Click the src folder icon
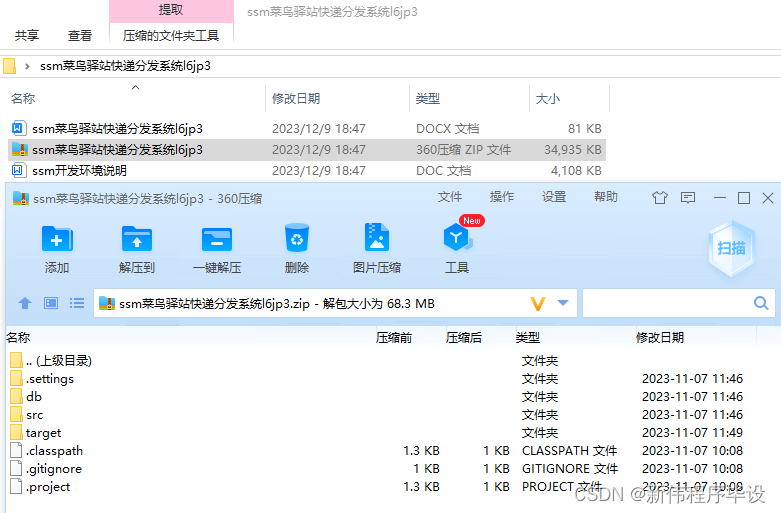This screenshot has height=513, width=781. (16, 414)
